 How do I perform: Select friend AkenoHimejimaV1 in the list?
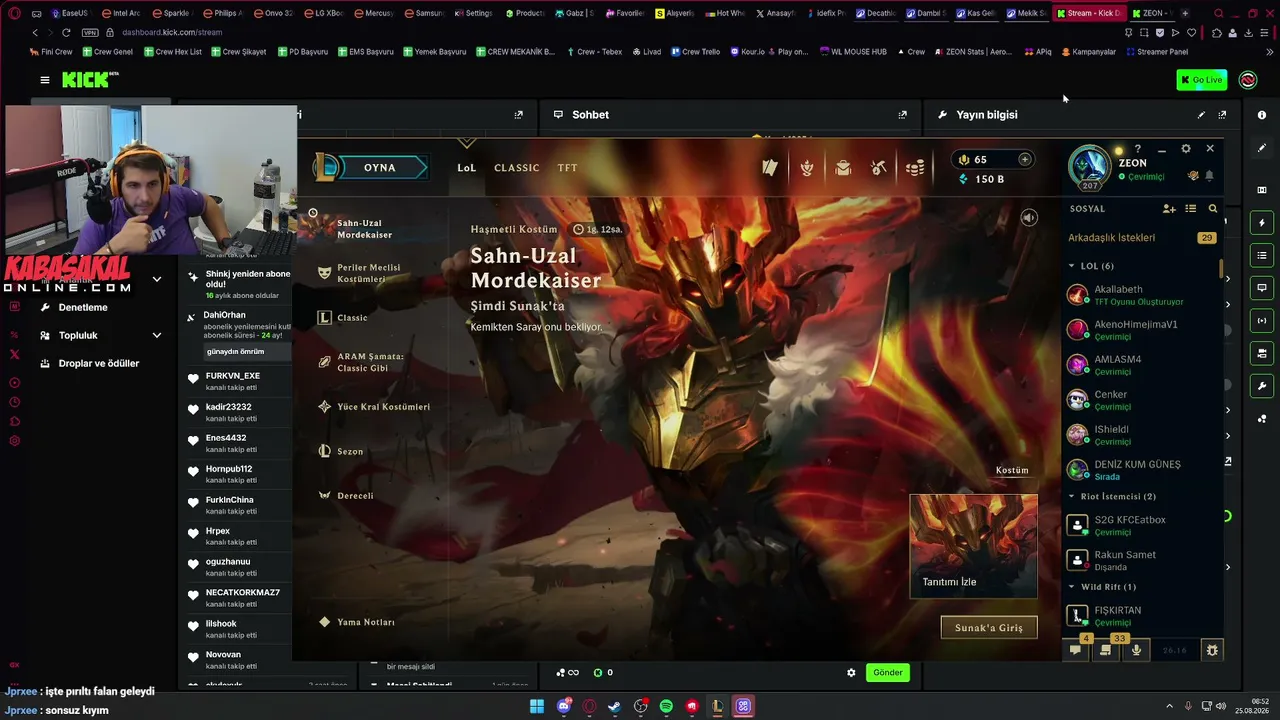(x=1141, y=330)
